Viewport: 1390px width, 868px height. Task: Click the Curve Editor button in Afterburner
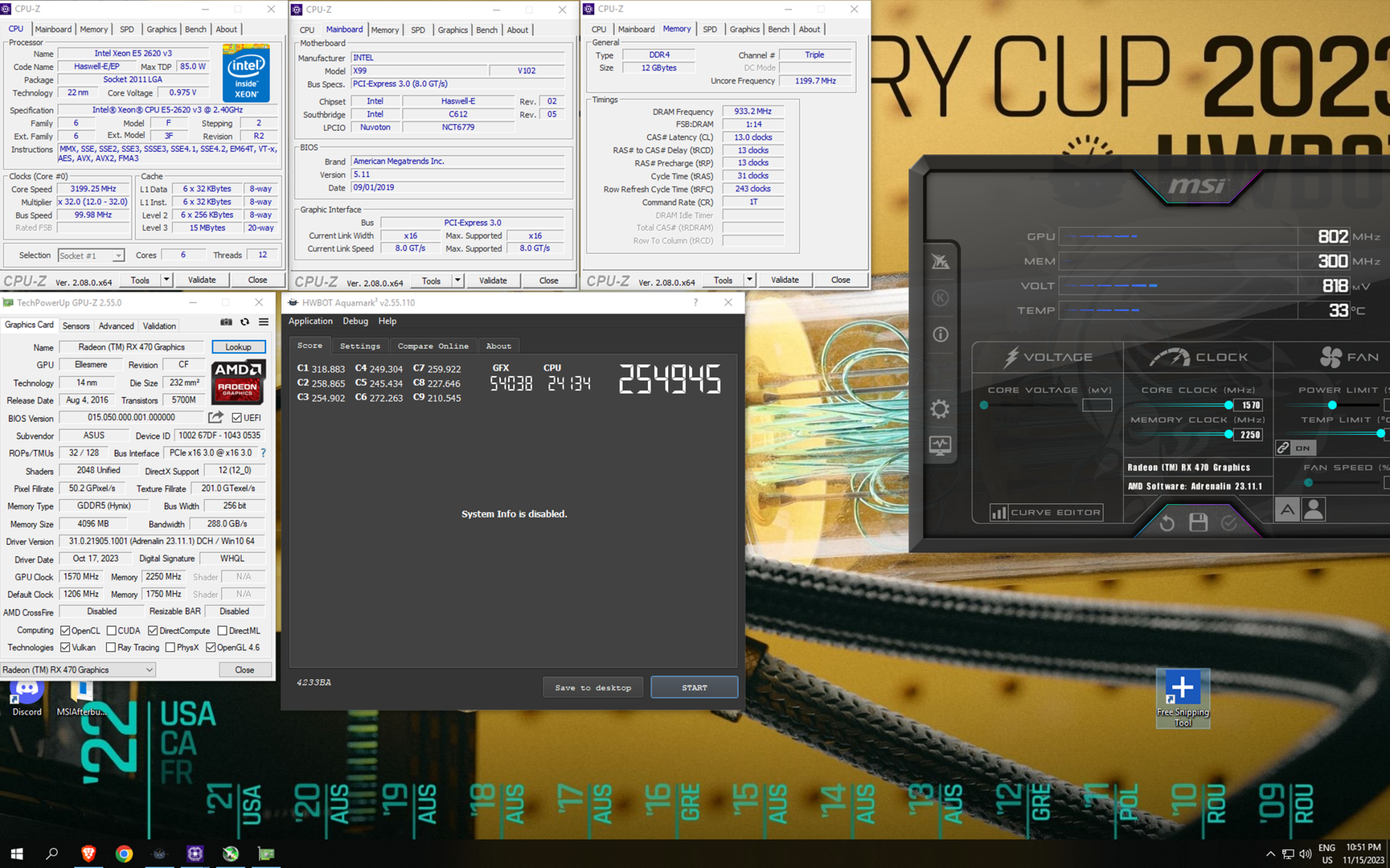[x=1047, y=512]
